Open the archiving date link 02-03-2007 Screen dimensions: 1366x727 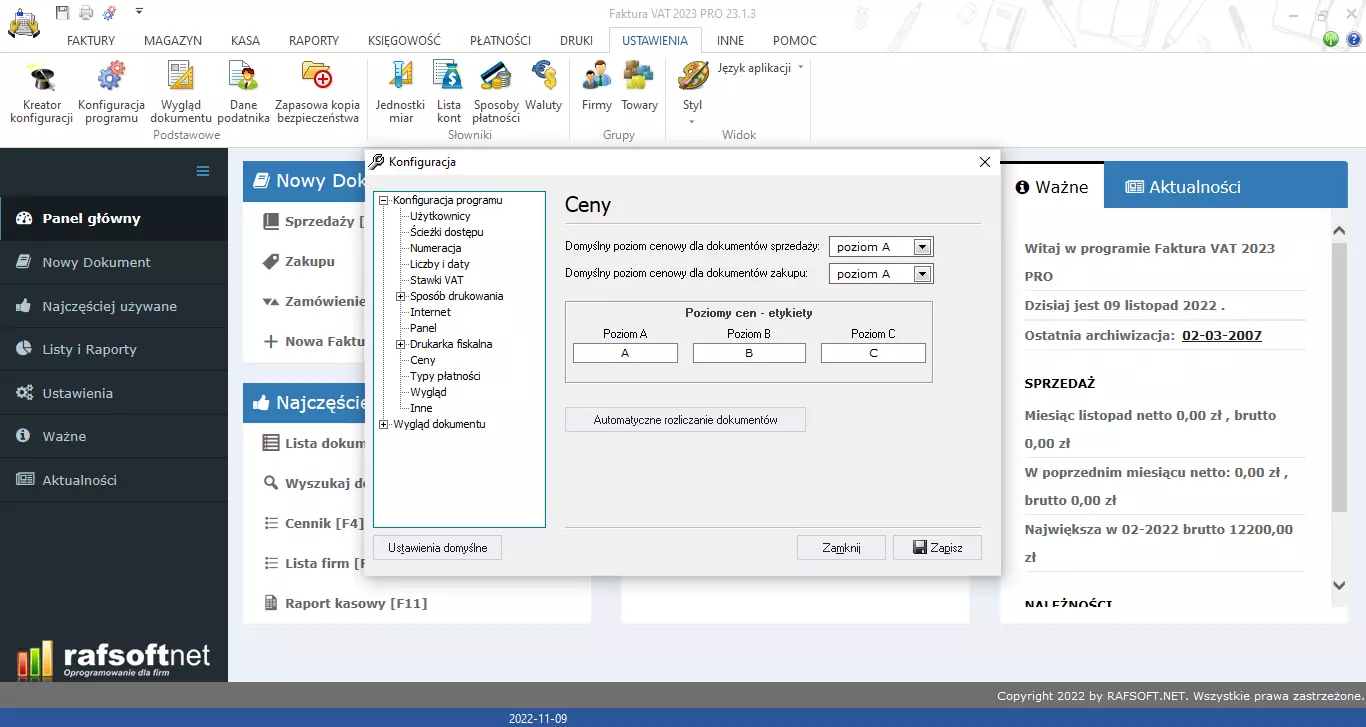(x=1222, y=335)
